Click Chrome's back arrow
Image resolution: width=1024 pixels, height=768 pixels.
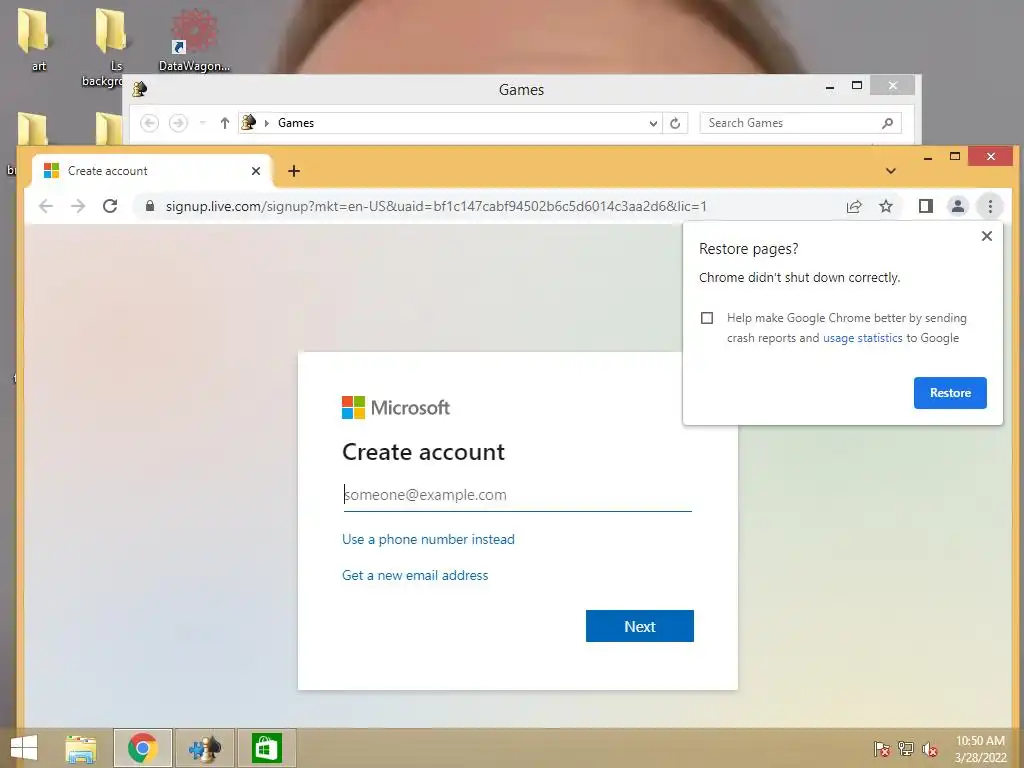46,206
